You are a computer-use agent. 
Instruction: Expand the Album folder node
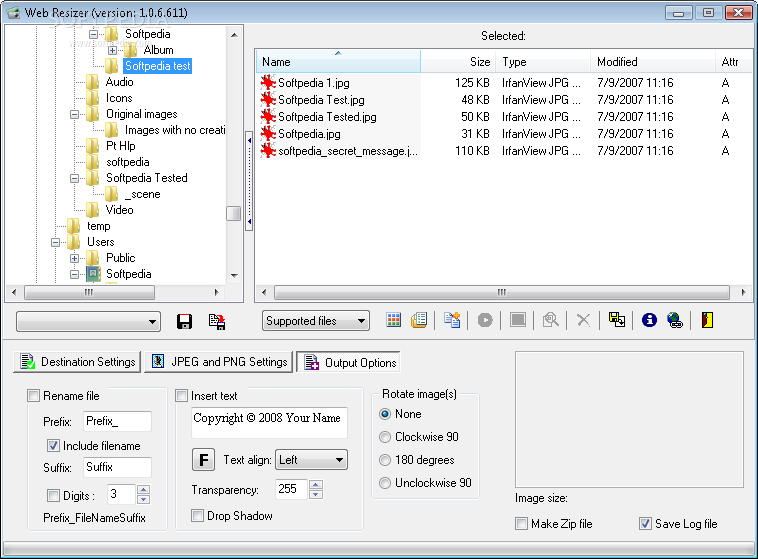(x=112, y=50)
